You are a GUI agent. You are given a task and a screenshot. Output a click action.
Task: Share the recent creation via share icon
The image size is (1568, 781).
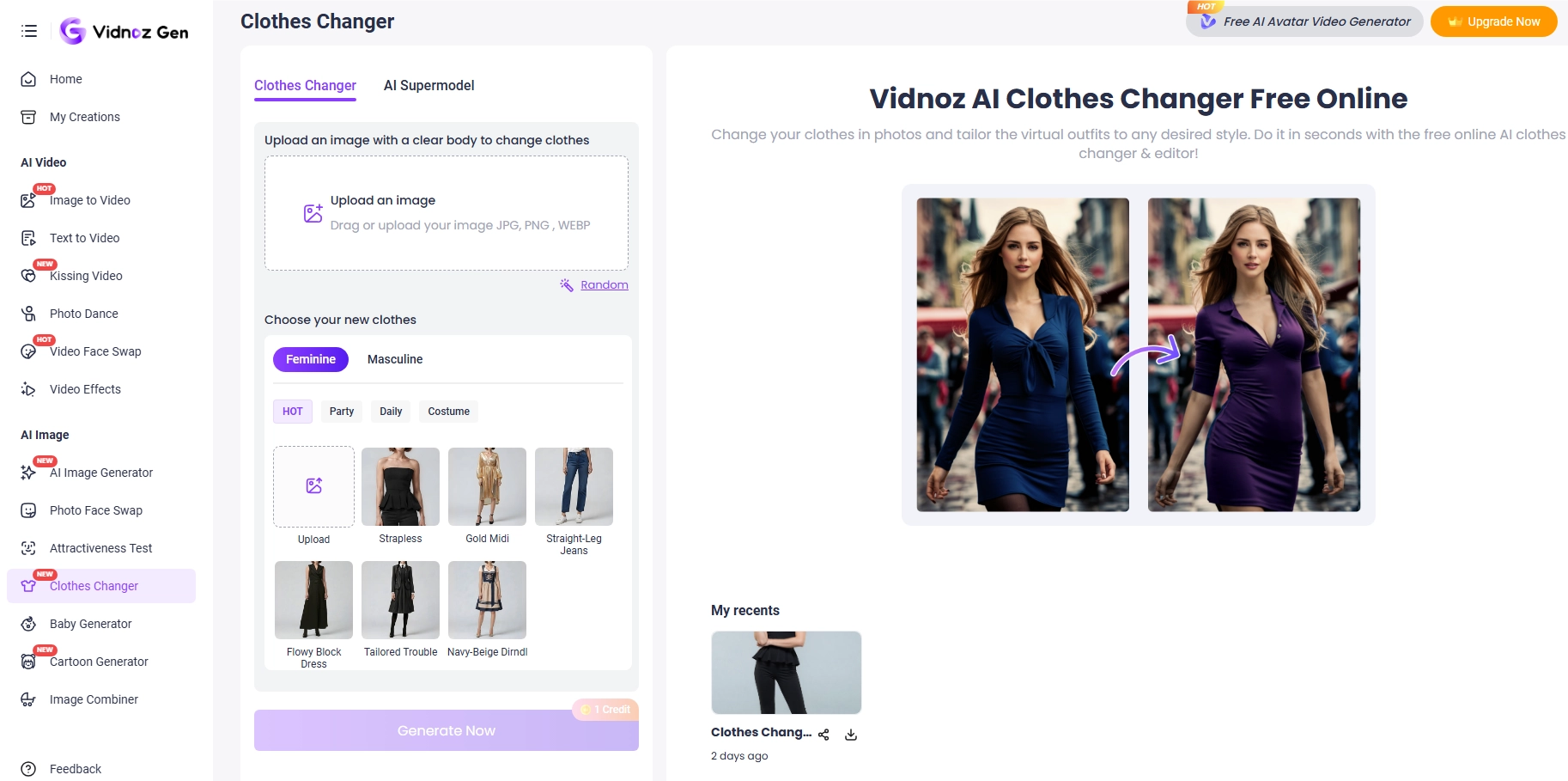click(824, 735)
